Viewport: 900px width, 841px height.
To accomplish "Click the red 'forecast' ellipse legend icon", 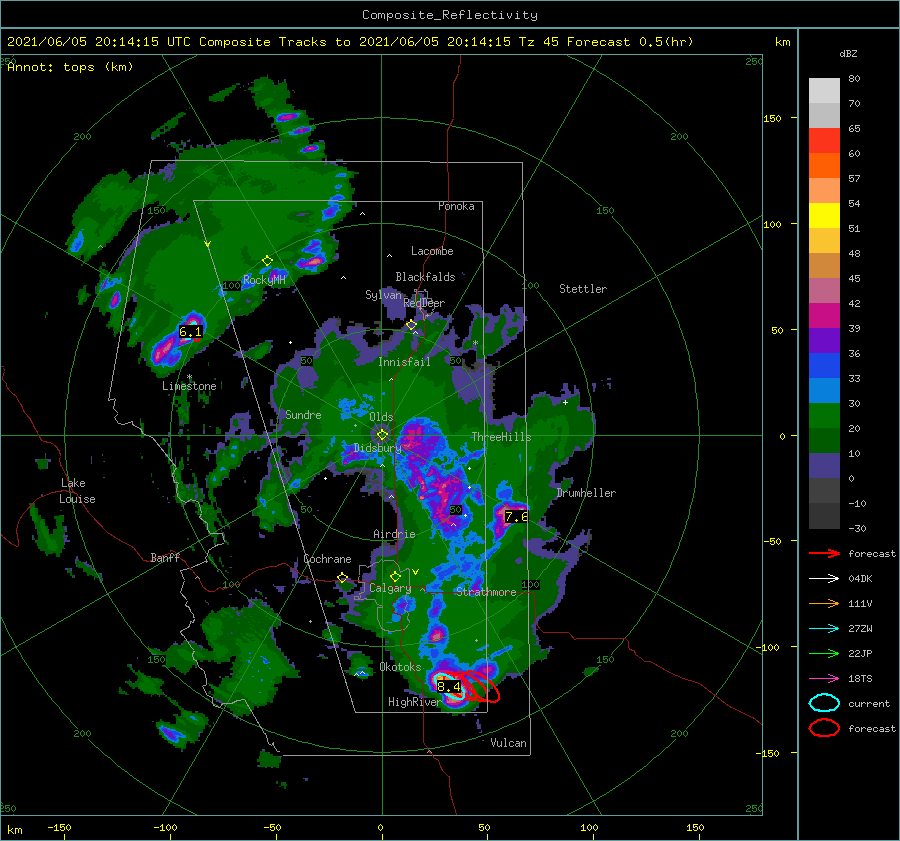I will point(824,728).
